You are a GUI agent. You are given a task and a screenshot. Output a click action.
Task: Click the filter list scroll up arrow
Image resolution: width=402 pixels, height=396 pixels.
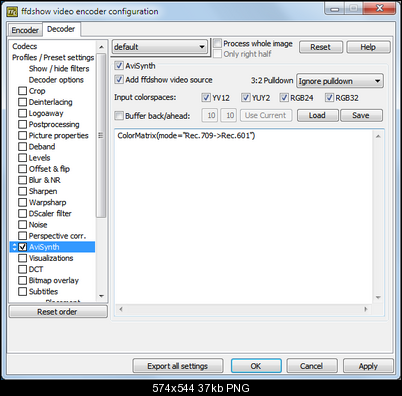point(101,47)
